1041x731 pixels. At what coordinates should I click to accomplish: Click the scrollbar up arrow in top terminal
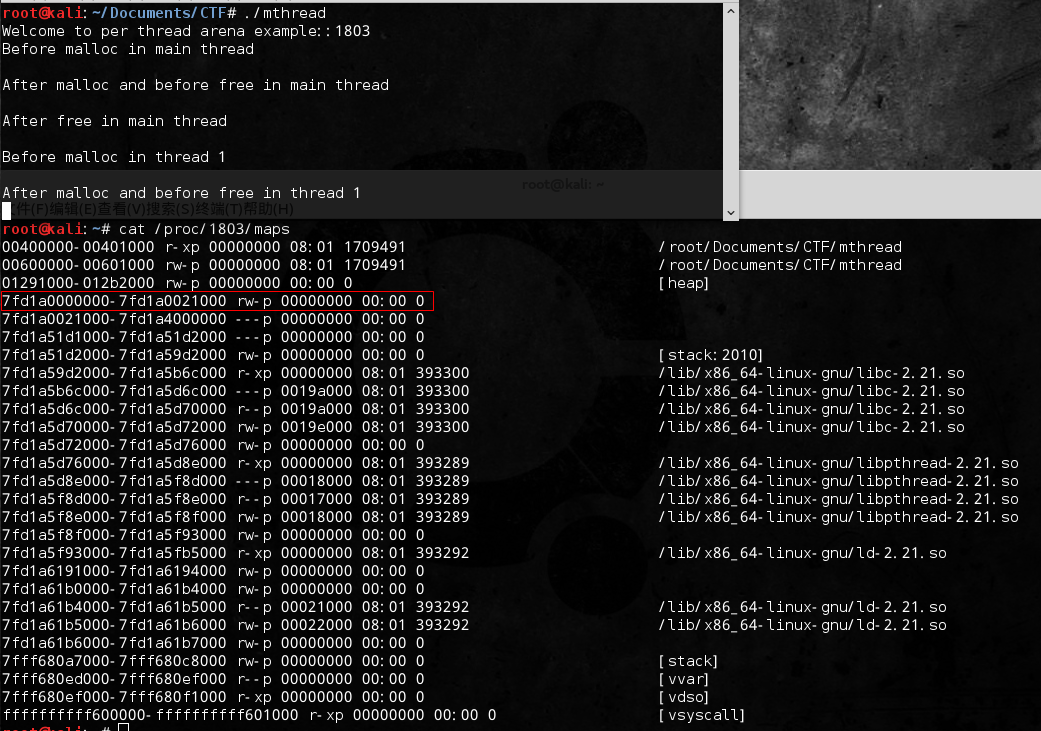point(730,10)
